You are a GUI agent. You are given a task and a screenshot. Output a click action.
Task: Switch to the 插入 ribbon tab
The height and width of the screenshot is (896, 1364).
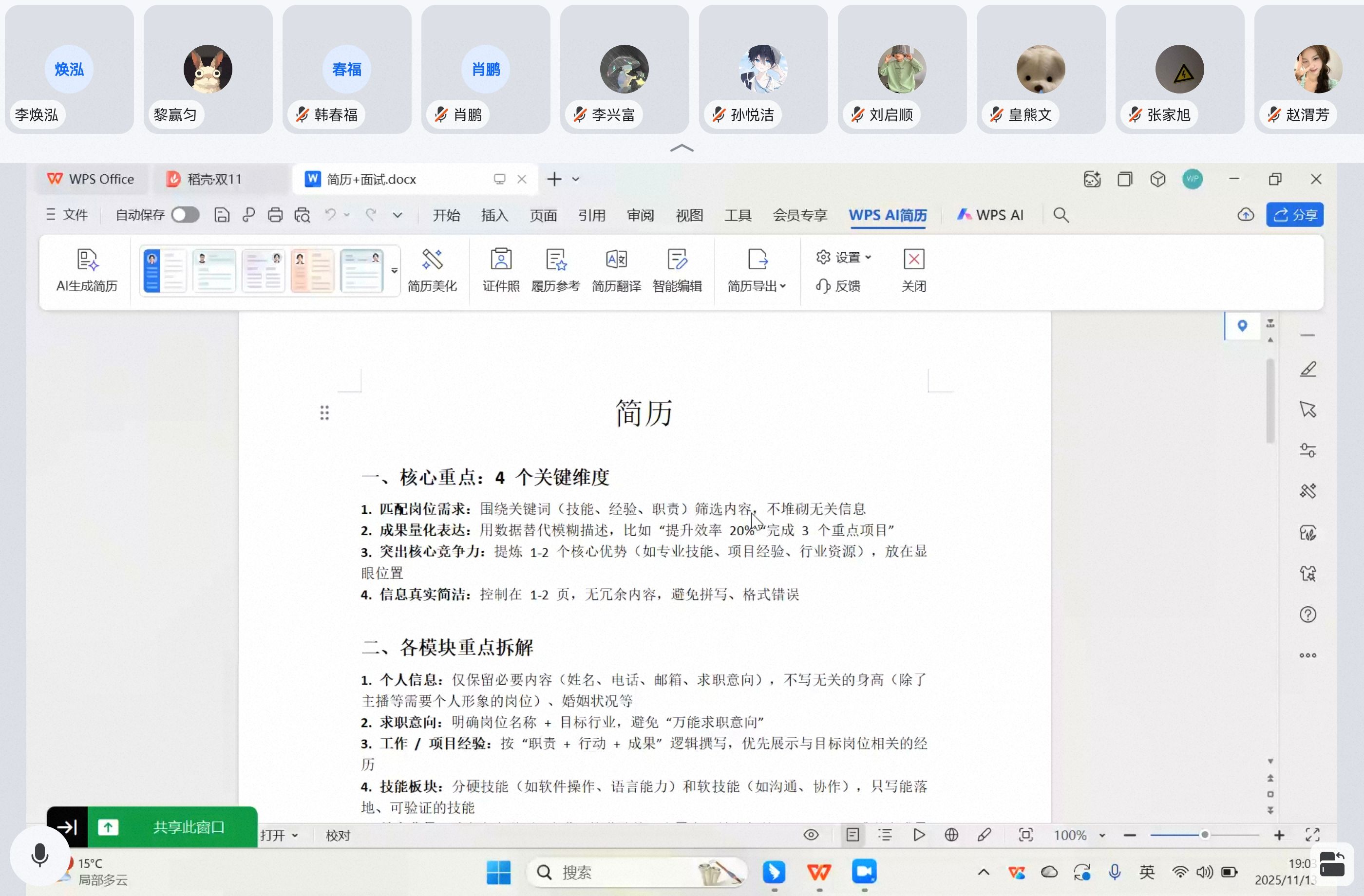pos(494,215)
